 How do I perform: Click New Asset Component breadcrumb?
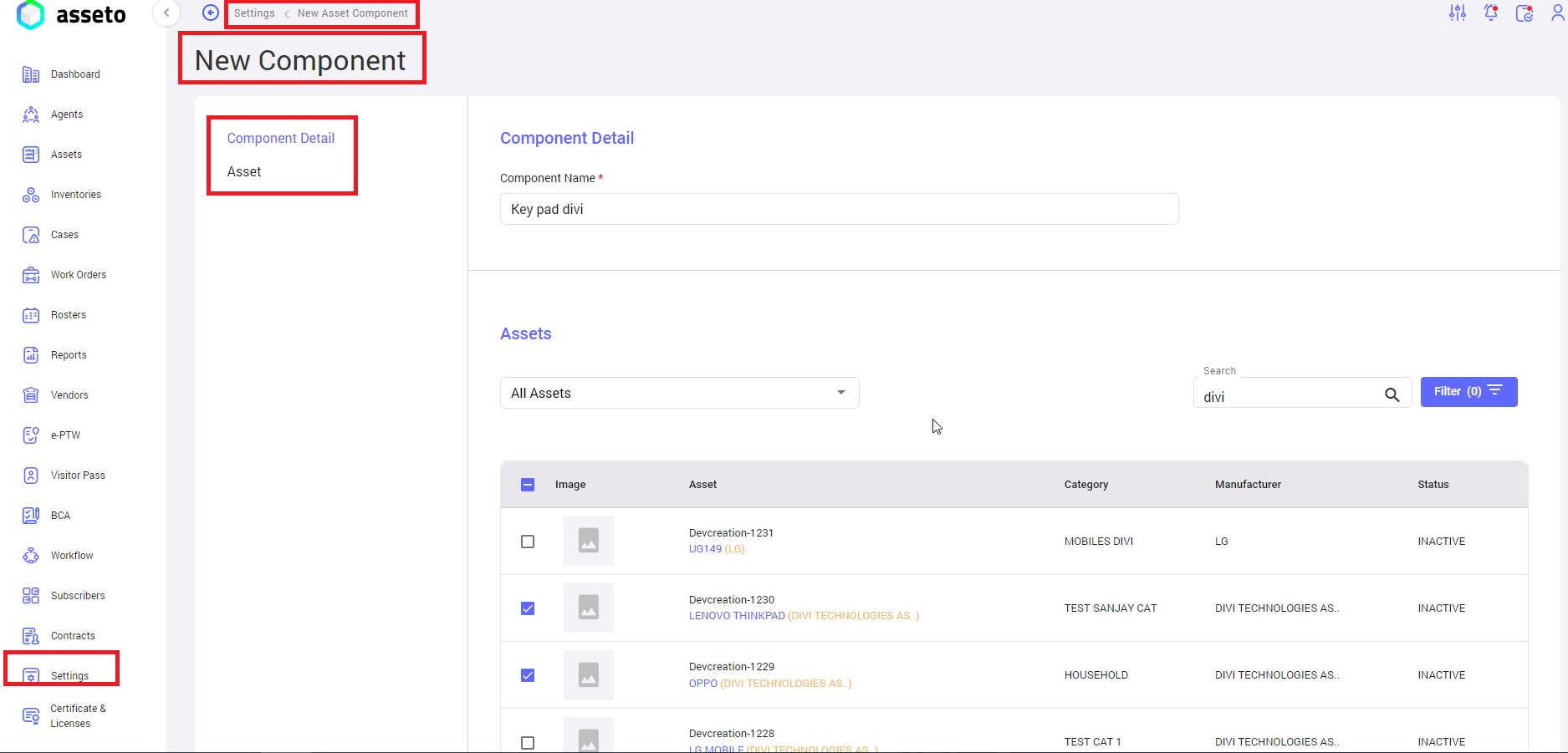[353, 13]
